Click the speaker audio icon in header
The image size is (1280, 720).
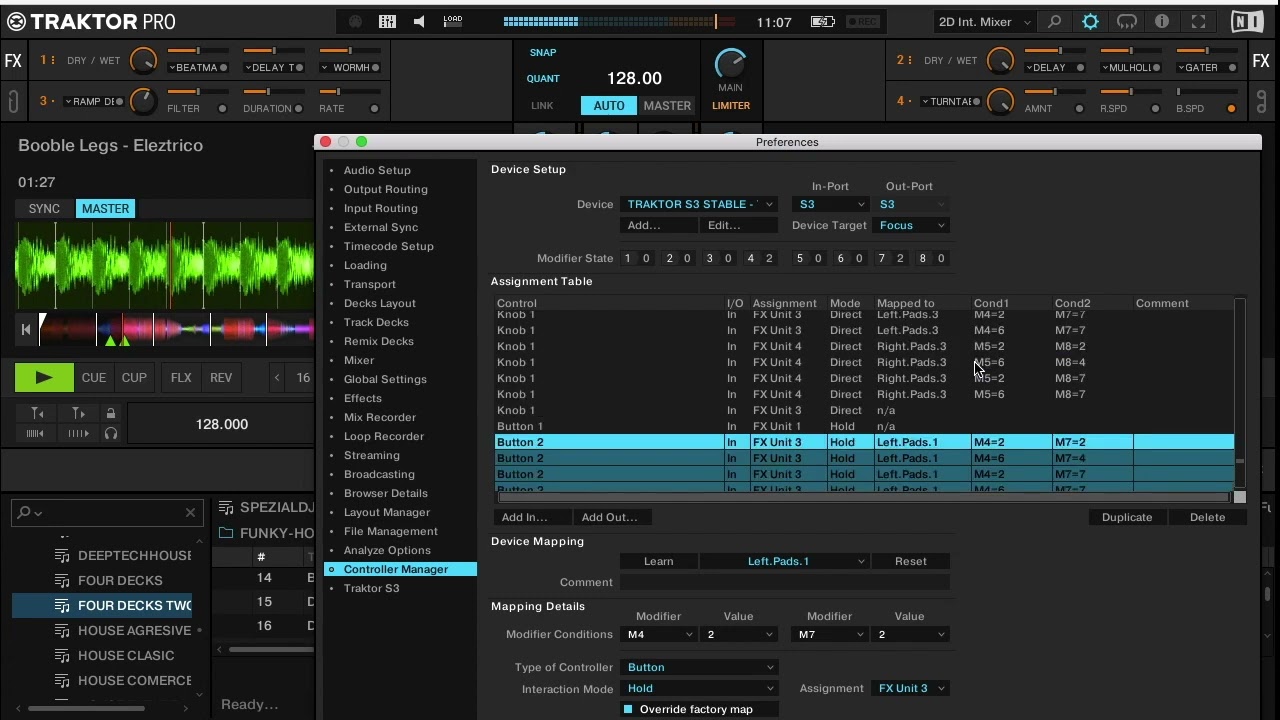tap(419, 22)
